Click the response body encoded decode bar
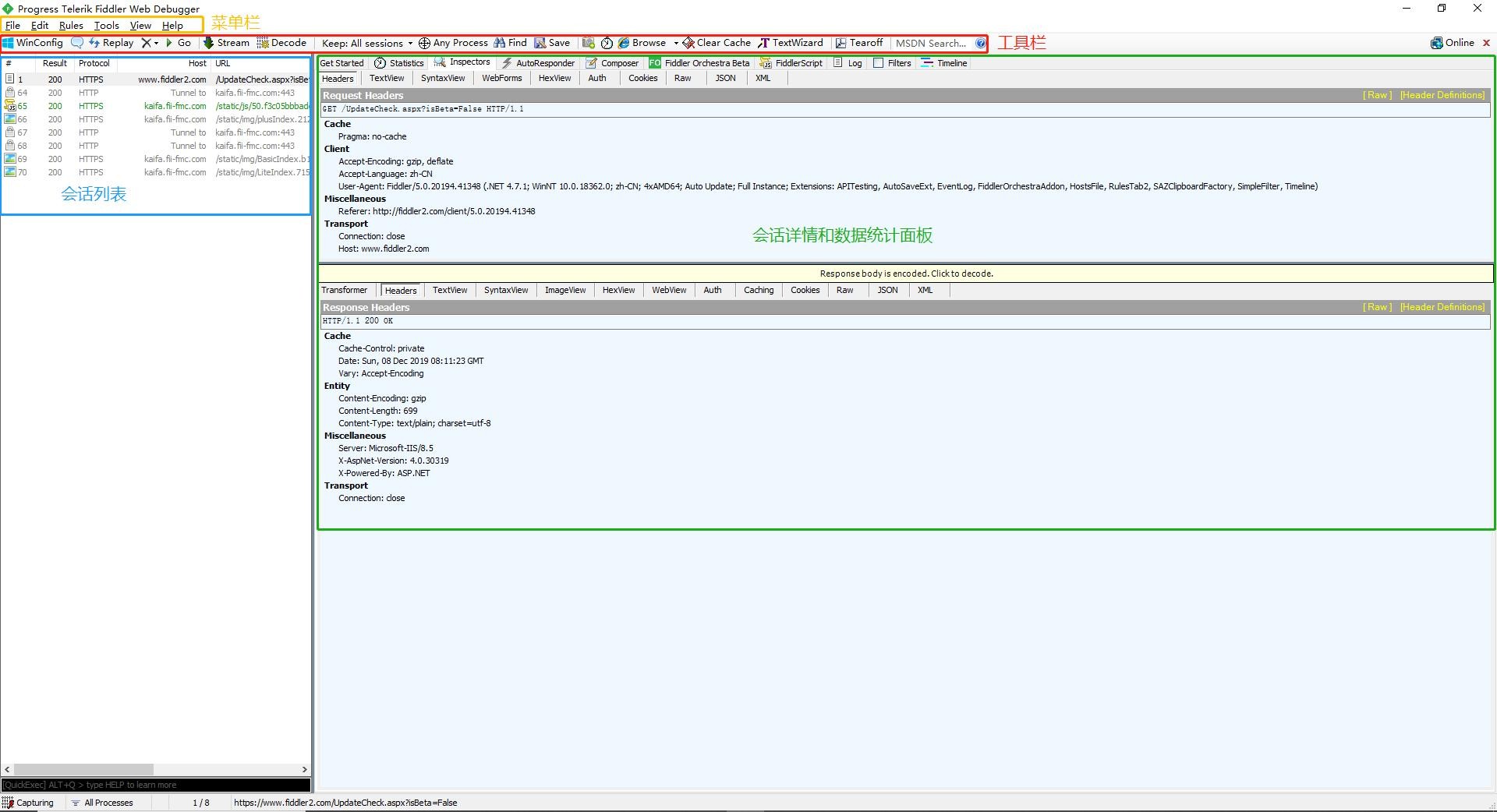This screenshot has width=1497, height=812. pyautogui.click(x=906, y=274)
